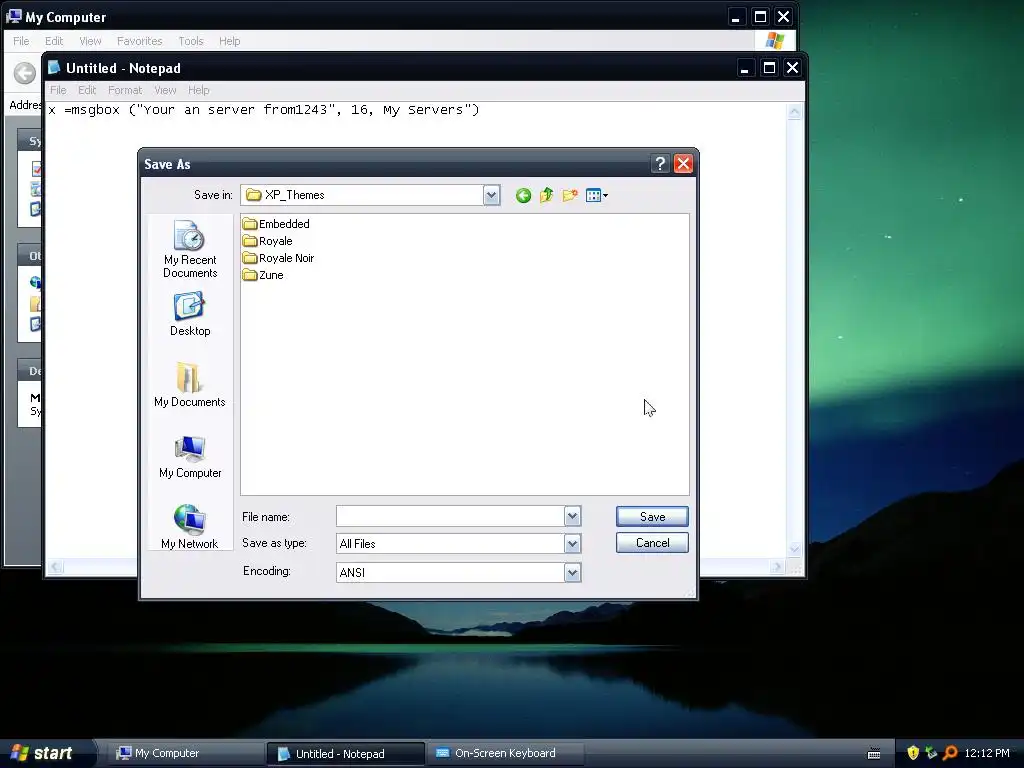Open My Recent Documents place
The height and width of the screenshot is (768, 1024).
tap(189, 249)
